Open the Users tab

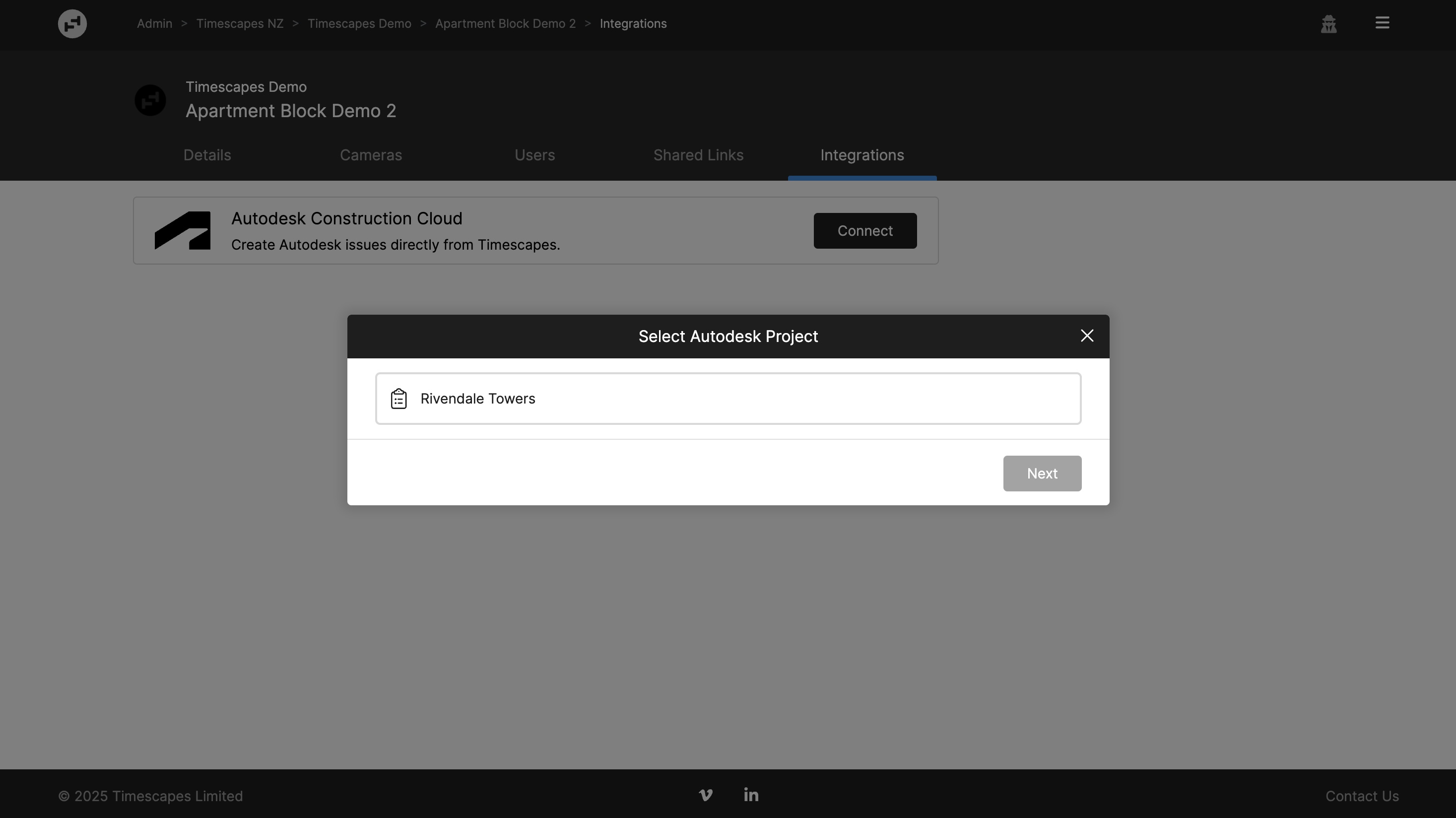click(x=534, y=155)
